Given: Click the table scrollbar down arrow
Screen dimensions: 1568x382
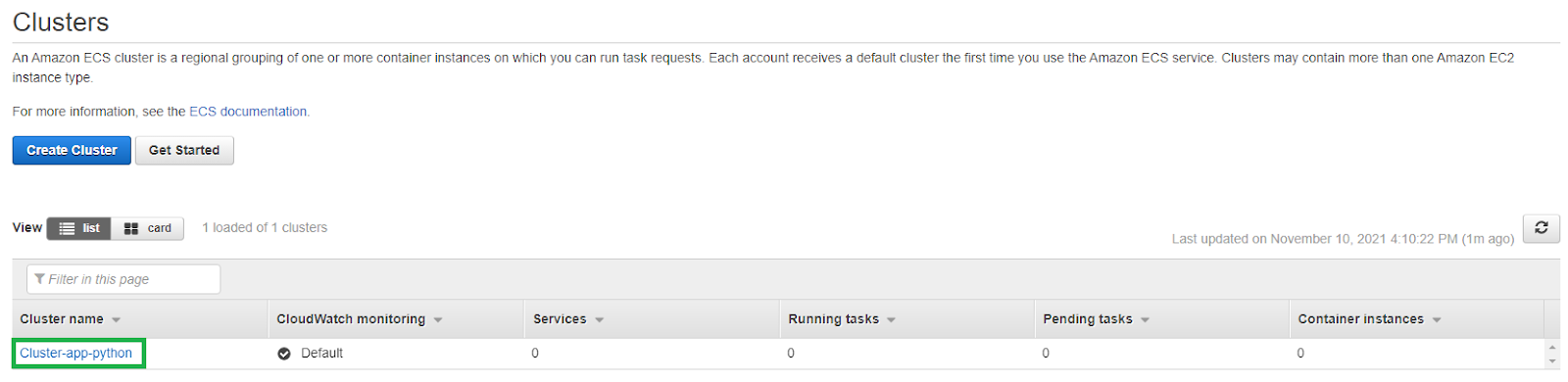Looking at the screenshot, I should tap(1552, 361).
